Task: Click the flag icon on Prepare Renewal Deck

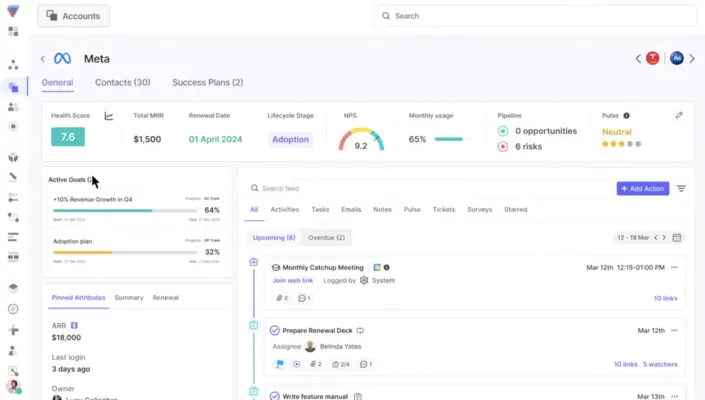Action: pyautogui.click(x=280, y=364)
